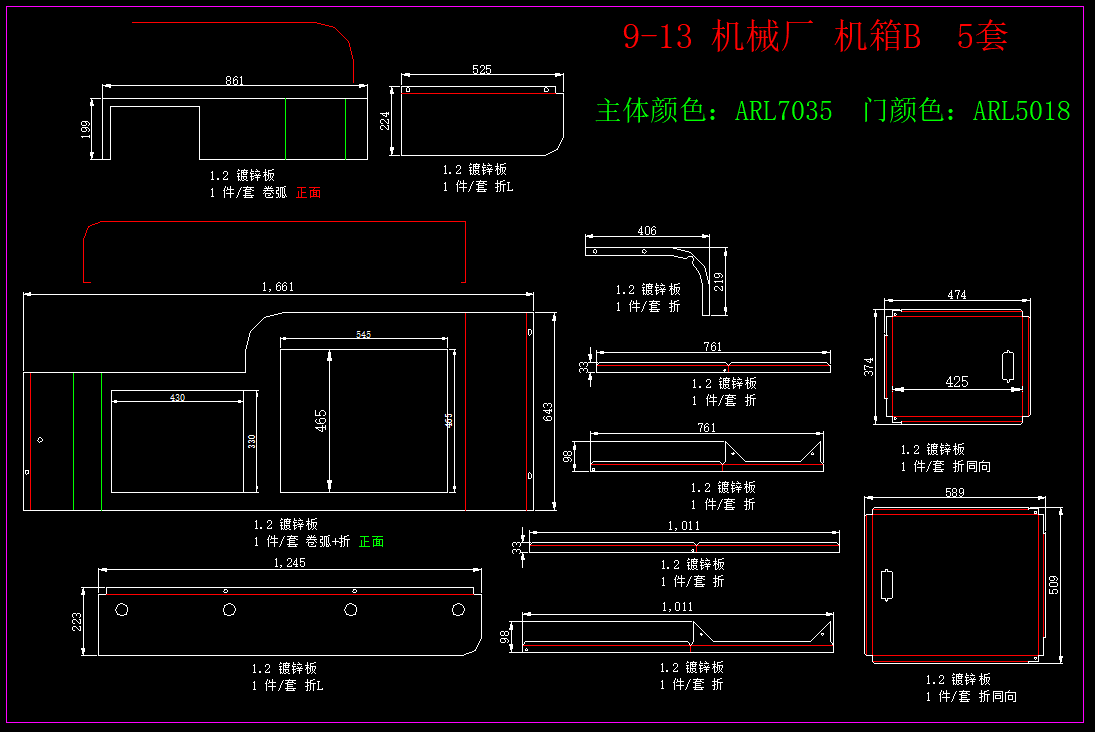Viewport: 1095px width, 732px height.
Task: Select the 525 dimension label
Action: 481,70
